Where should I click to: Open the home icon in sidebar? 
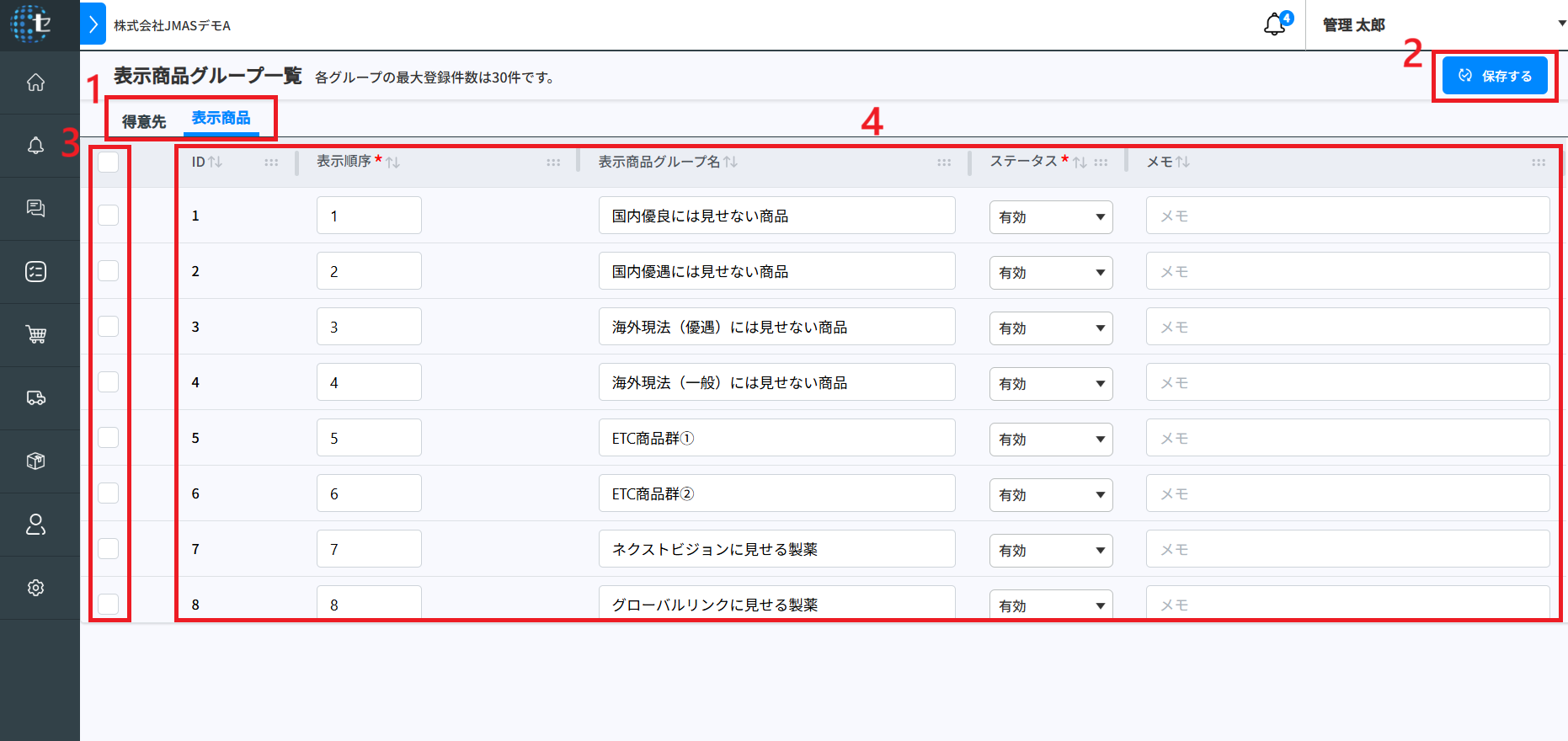click(x=35, y=83)
